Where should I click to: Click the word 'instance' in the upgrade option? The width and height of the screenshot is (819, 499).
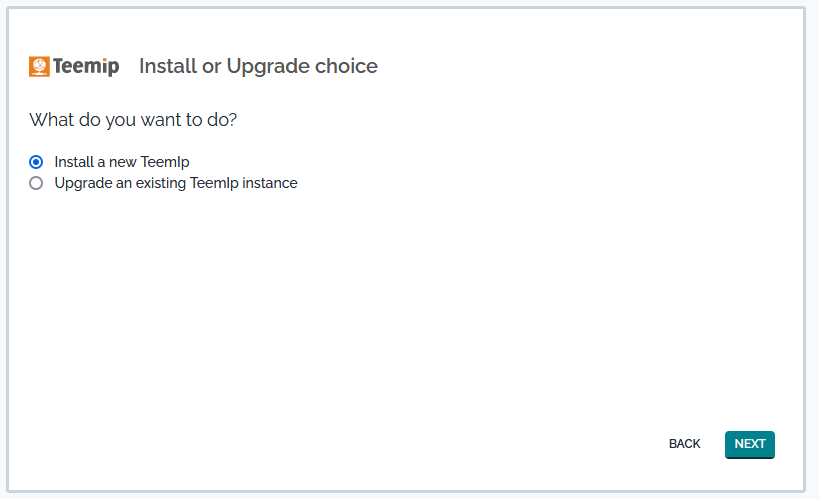click(269, 183)
